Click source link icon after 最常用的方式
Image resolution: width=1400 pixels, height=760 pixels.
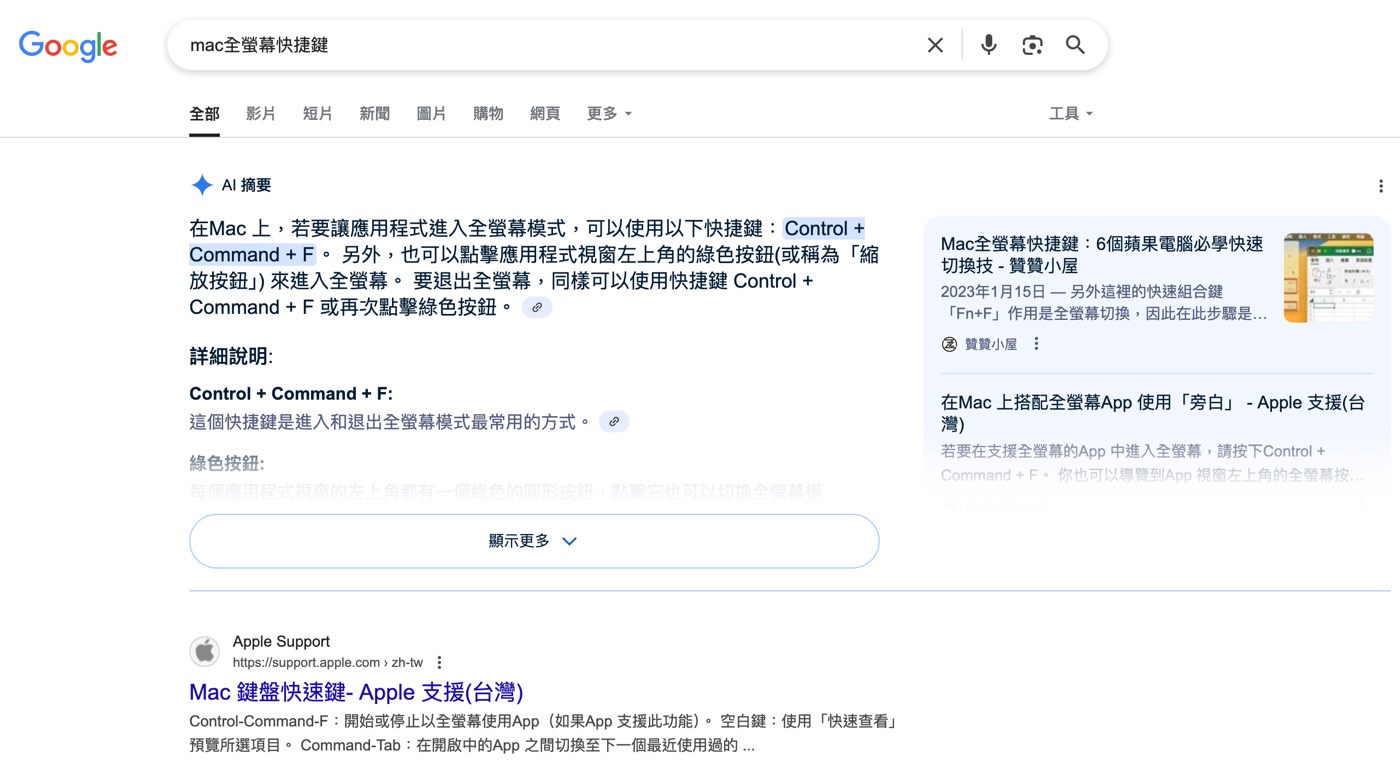coord(614,422)
